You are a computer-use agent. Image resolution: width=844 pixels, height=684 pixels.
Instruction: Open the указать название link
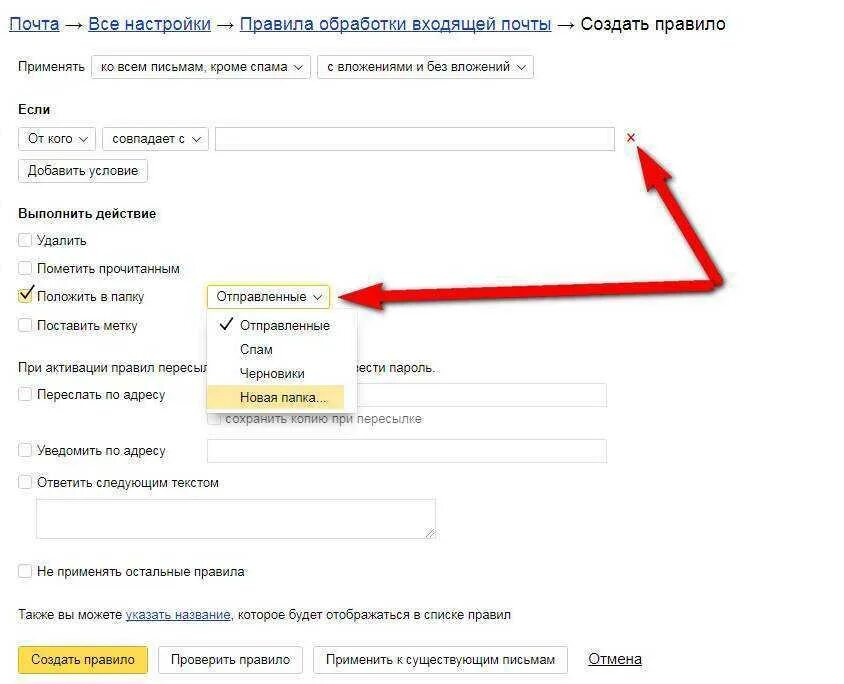[x=178, y=615]
